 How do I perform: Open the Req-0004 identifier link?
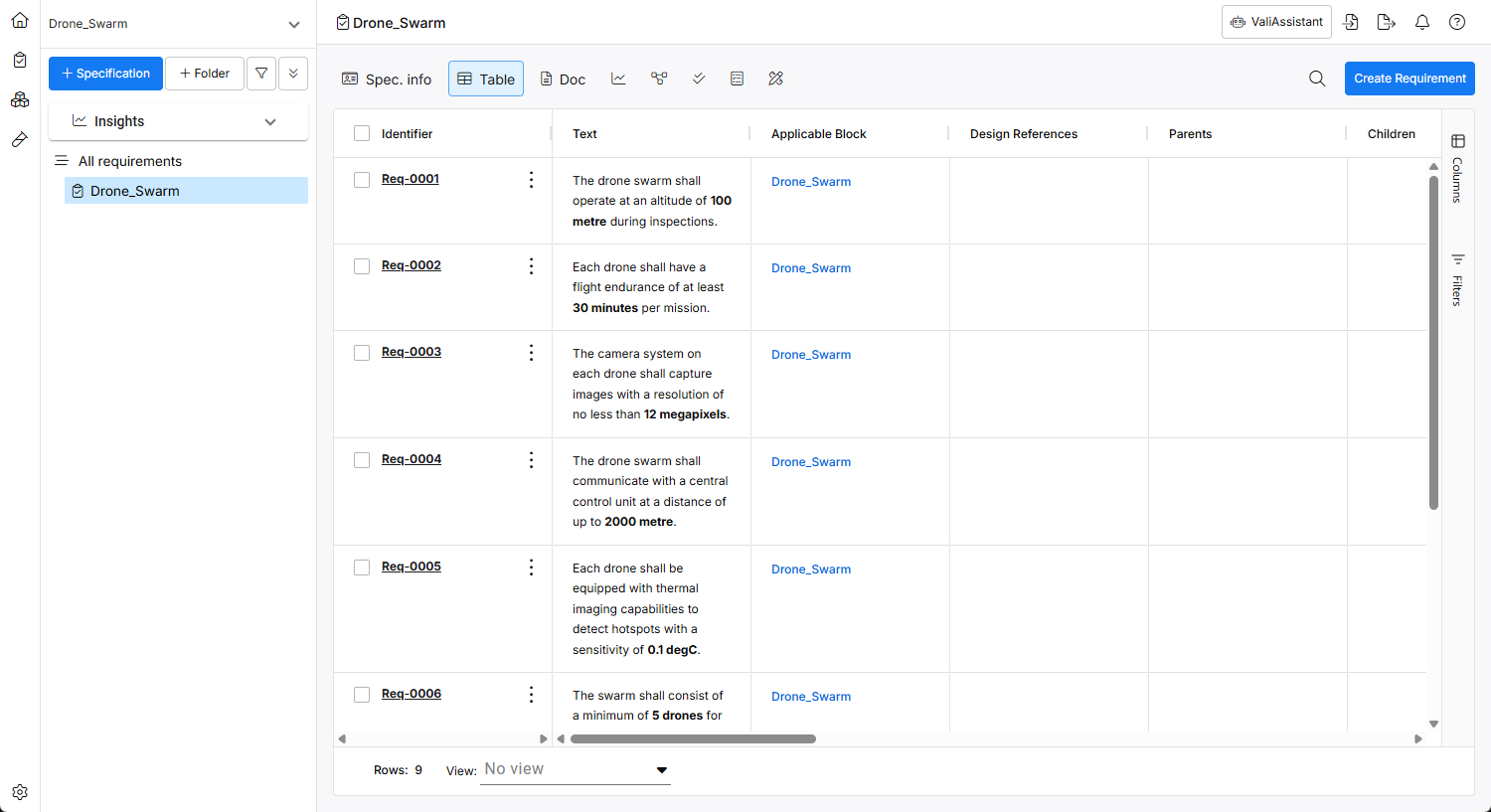tap(412, 459)
